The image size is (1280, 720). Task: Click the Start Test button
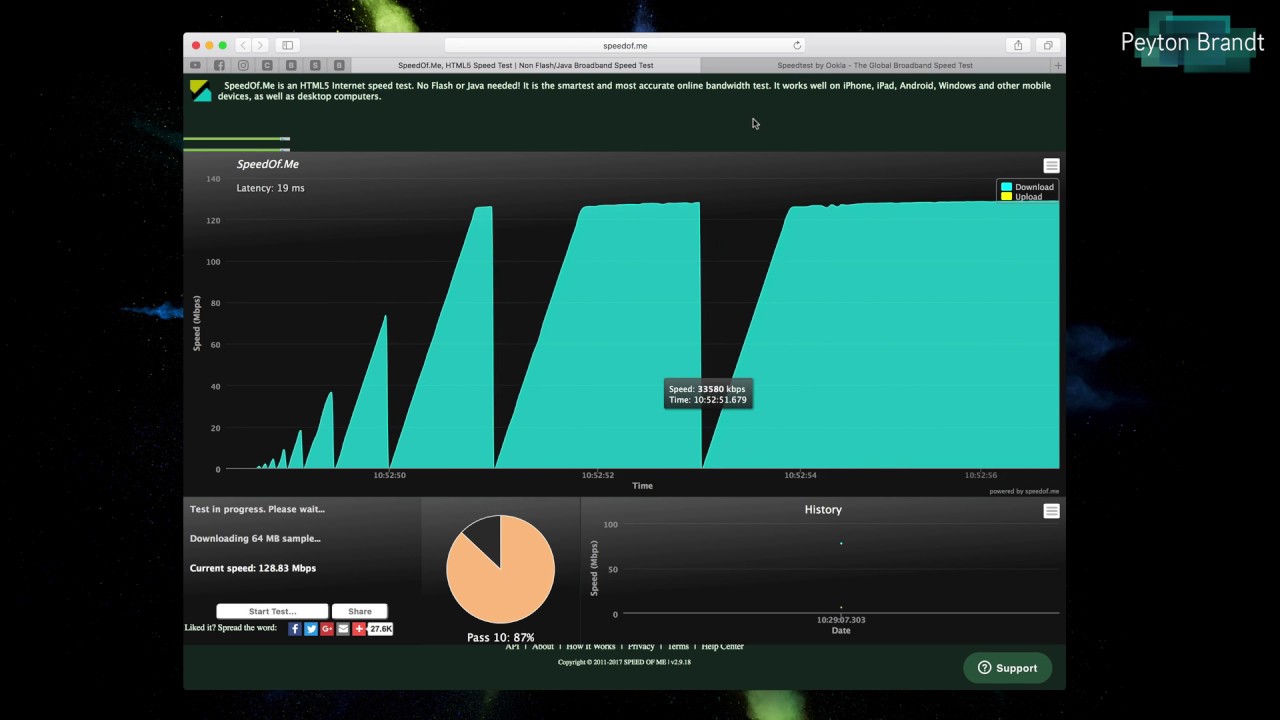(272, 611)
